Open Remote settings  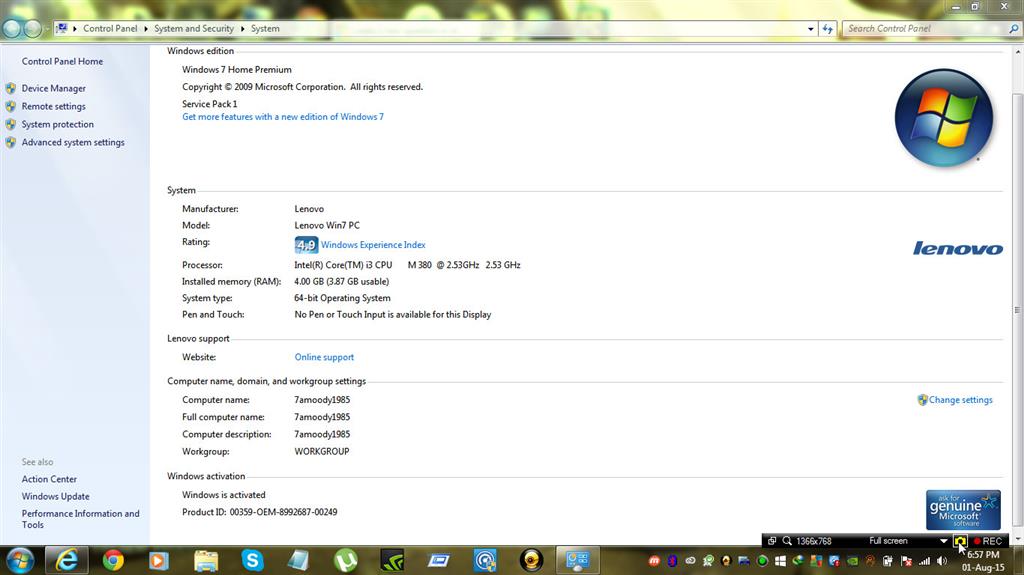pyautogui.click(x=54, y=107)
